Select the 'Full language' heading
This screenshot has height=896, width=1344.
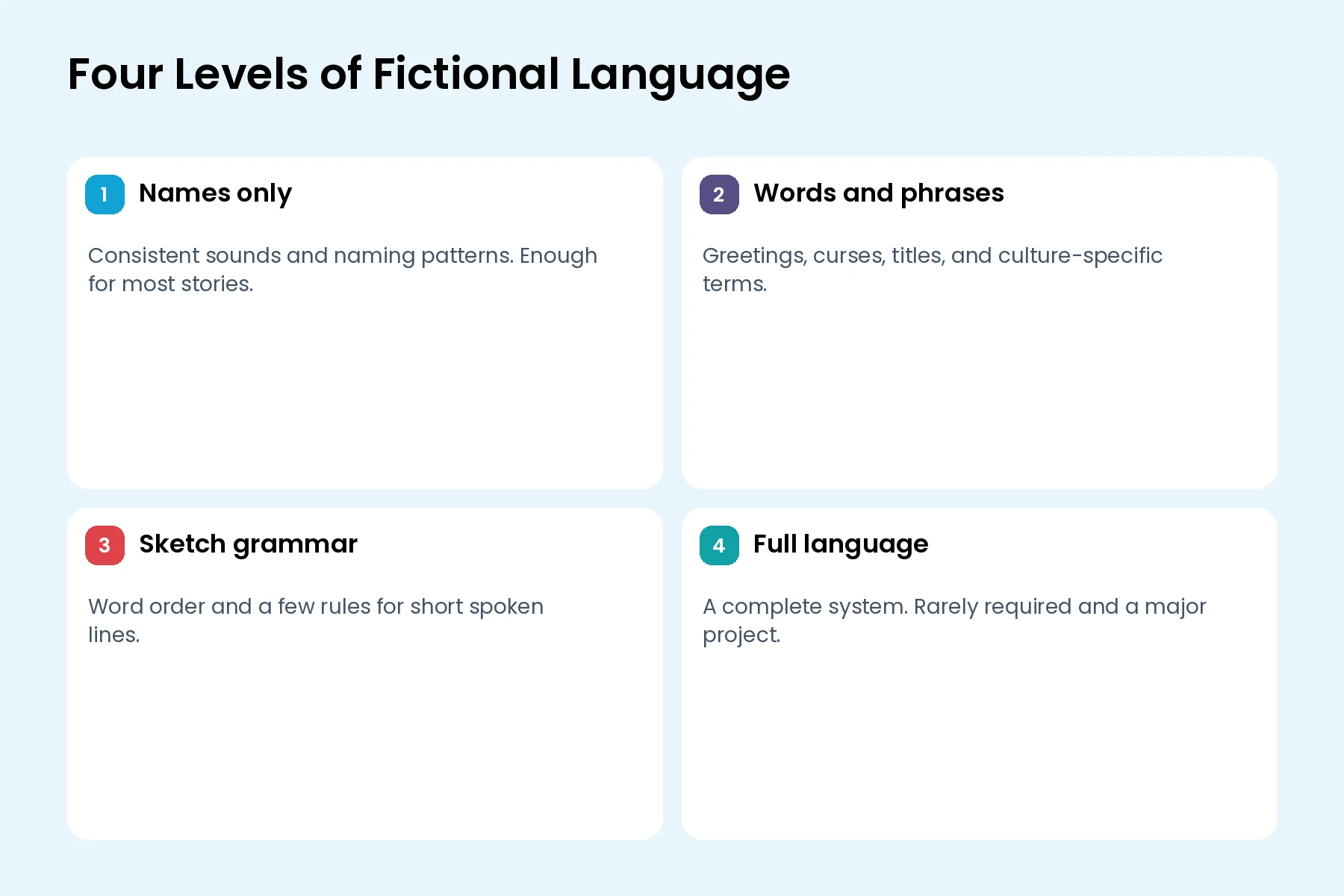pos(841,544)
